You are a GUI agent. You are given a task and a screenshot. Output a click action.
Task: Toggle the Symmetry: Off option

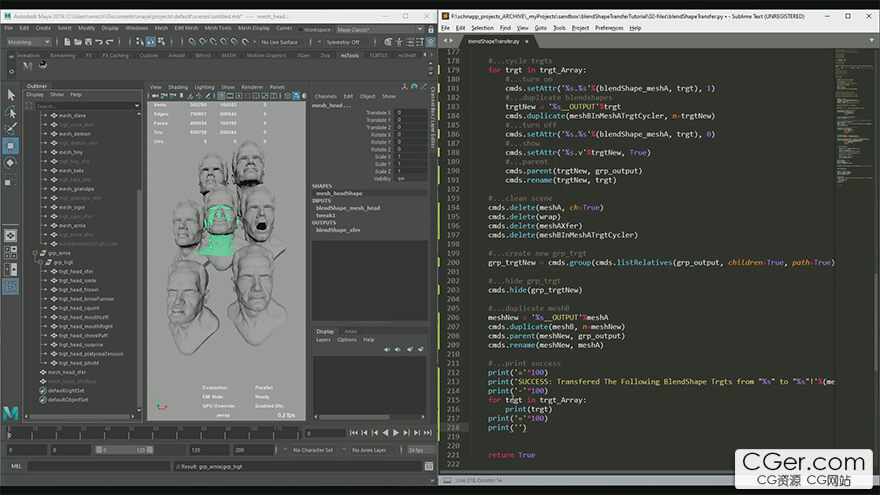343,42
